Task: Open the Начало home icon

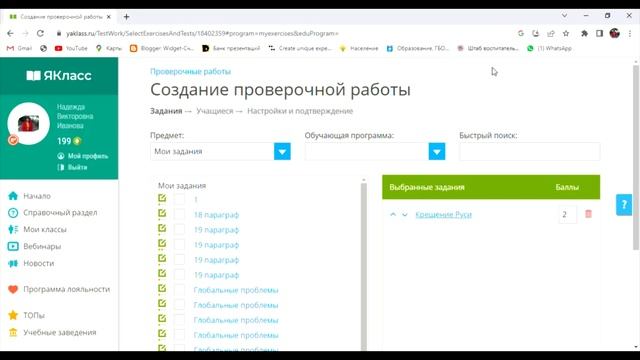Action: [13, 196]
